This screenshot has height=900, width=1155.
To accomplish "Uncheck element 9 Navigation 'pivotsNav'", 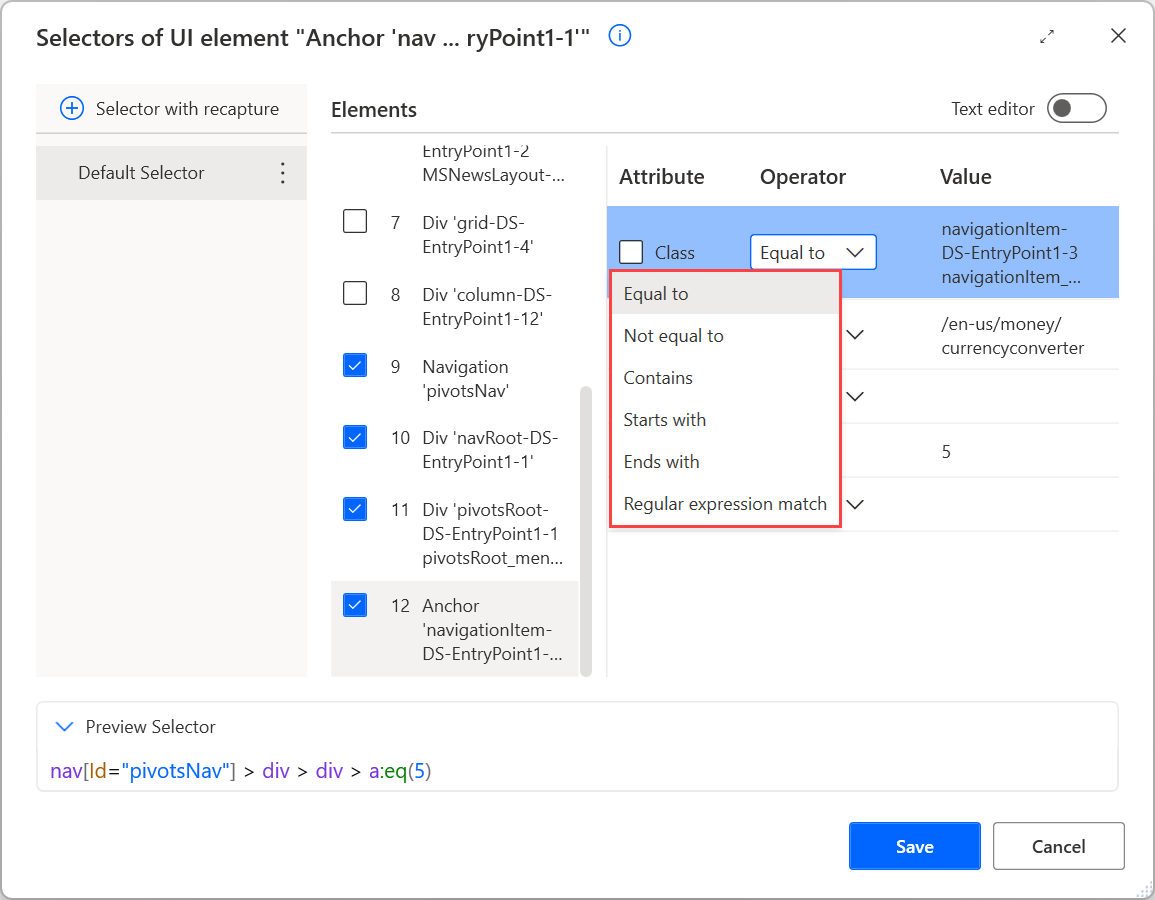I will point(355,365).
